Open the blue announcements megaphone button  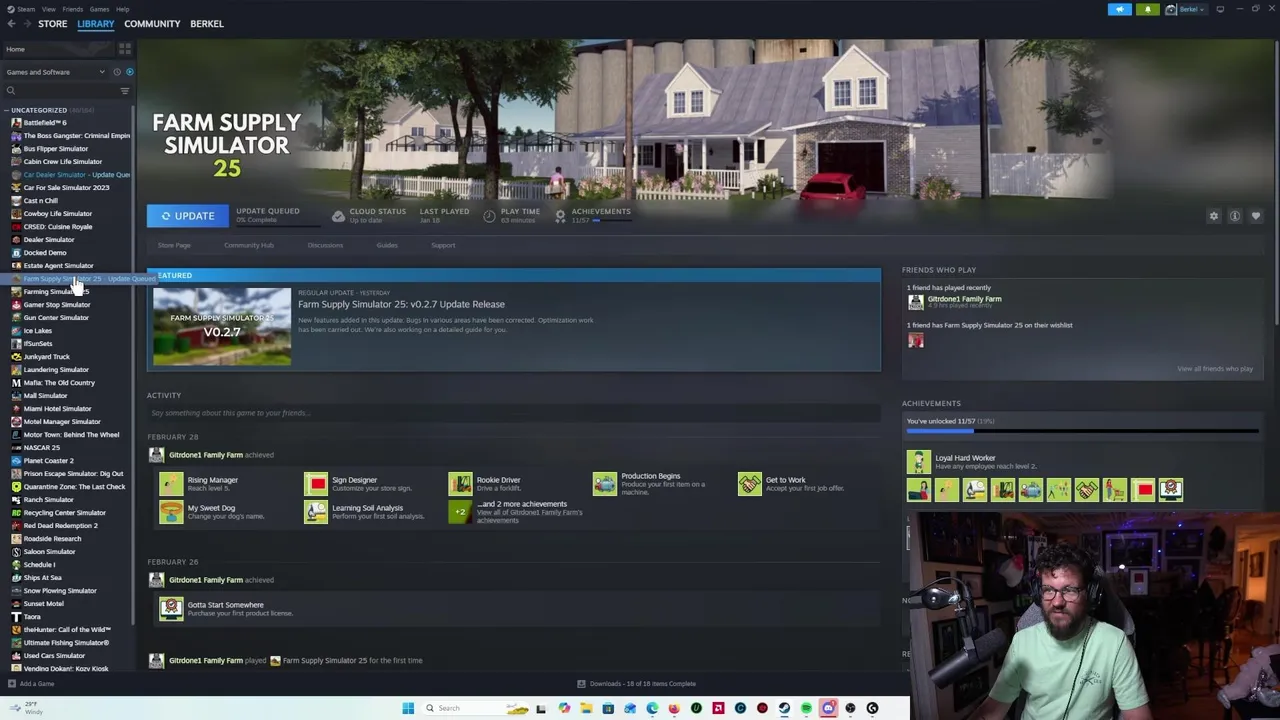click(x=1119, y=9)
